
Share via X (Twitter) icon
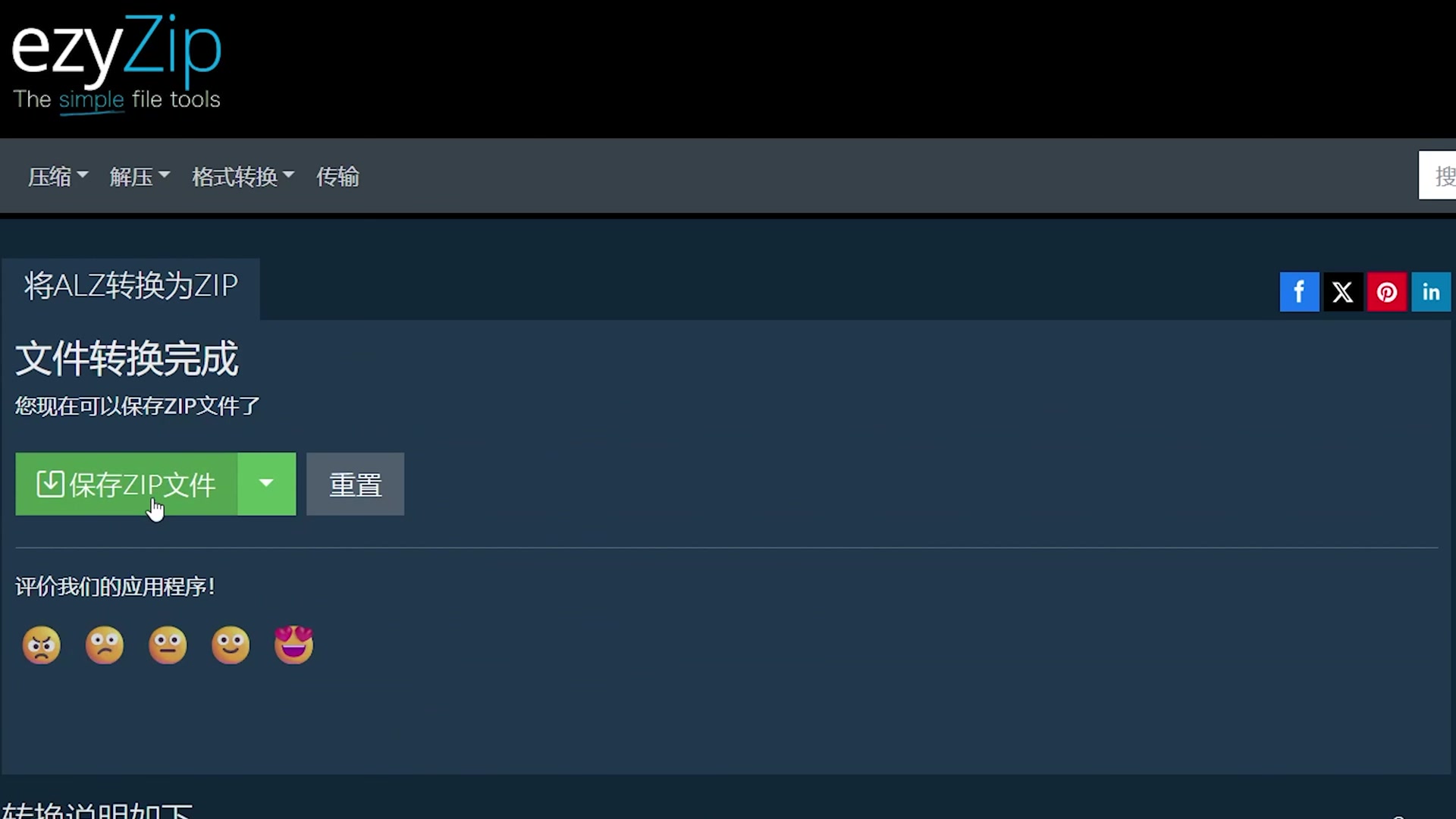pos(1343,292)
